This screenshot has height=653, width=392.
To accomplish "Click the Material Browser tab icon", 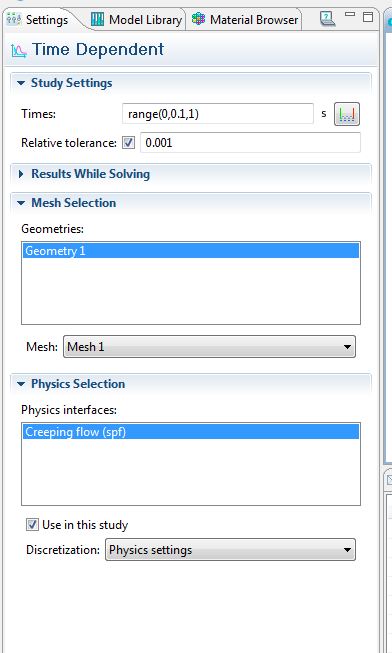I will [198, 19].
